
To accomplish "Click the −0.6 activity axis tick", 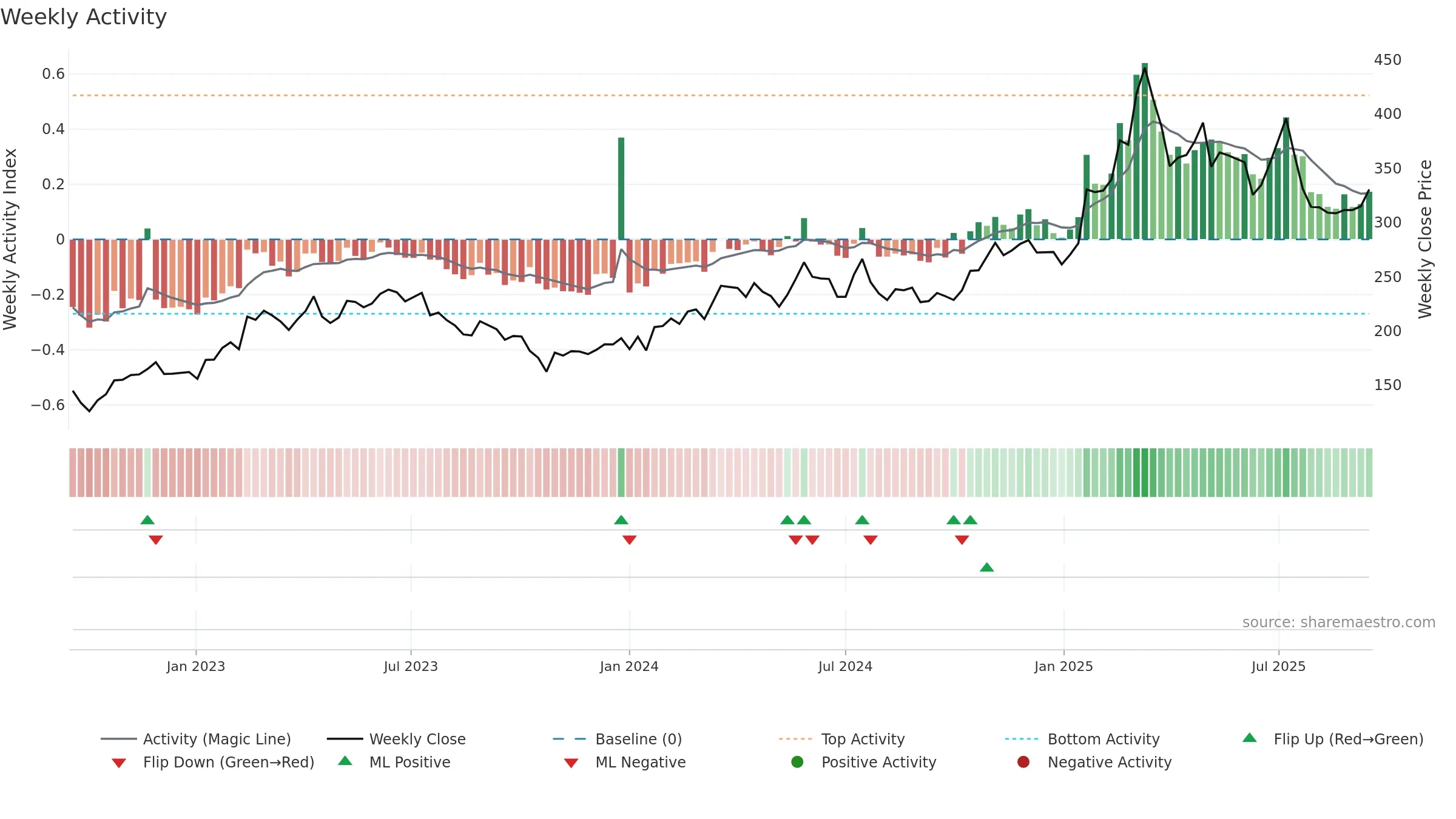I will (x=48, y=405).
